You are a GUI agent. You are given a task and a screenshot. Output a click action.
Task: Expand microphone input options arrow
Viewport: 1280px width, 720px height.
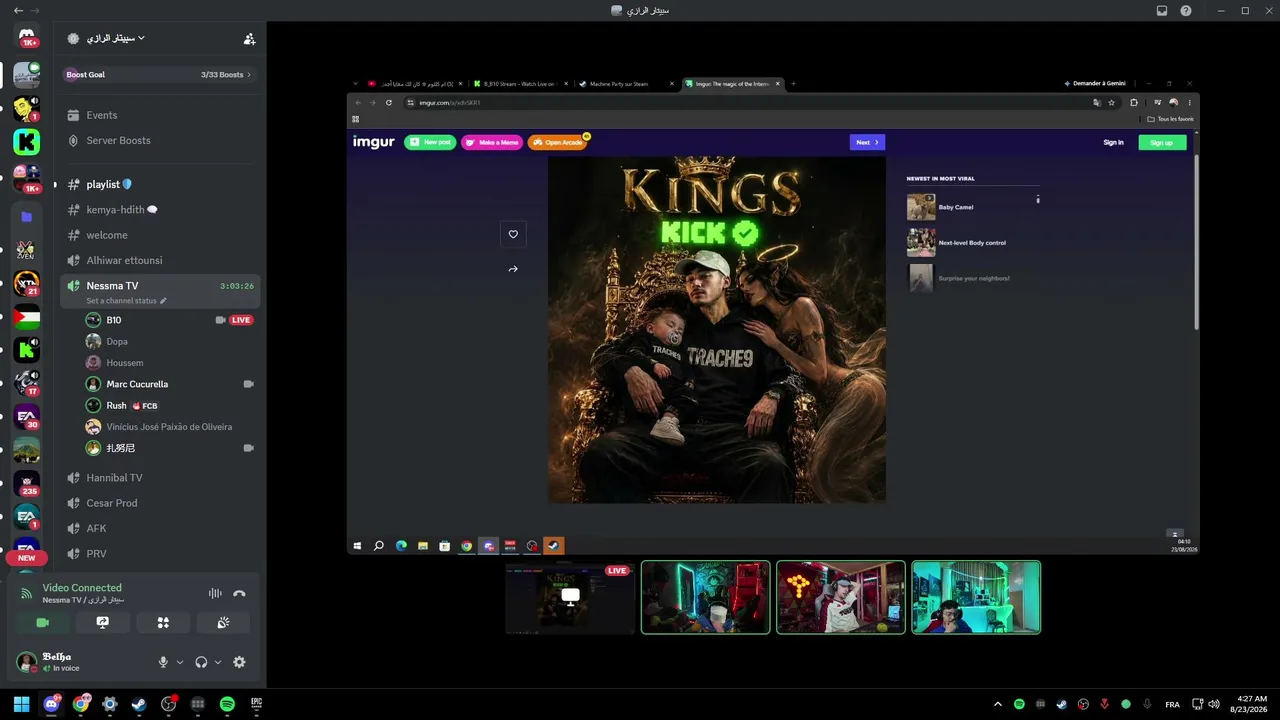pos(180,662)
